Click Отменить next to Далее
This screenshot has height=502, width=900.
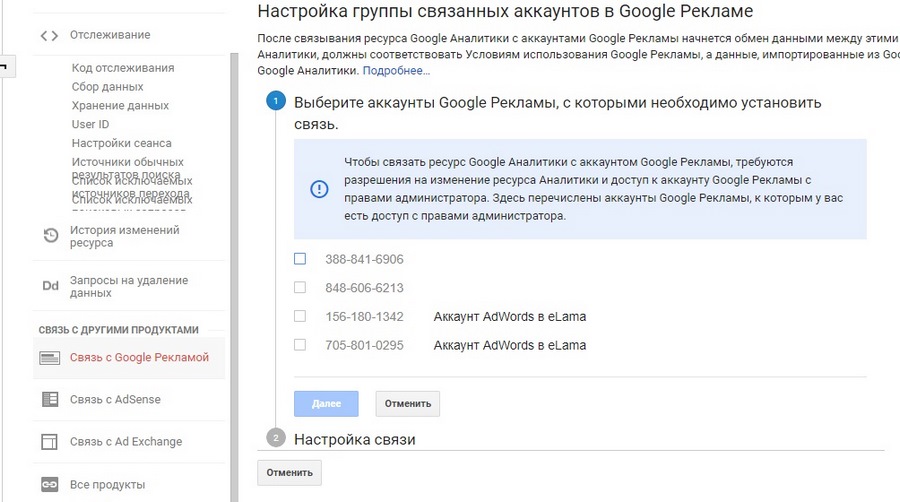pos(408,404)
